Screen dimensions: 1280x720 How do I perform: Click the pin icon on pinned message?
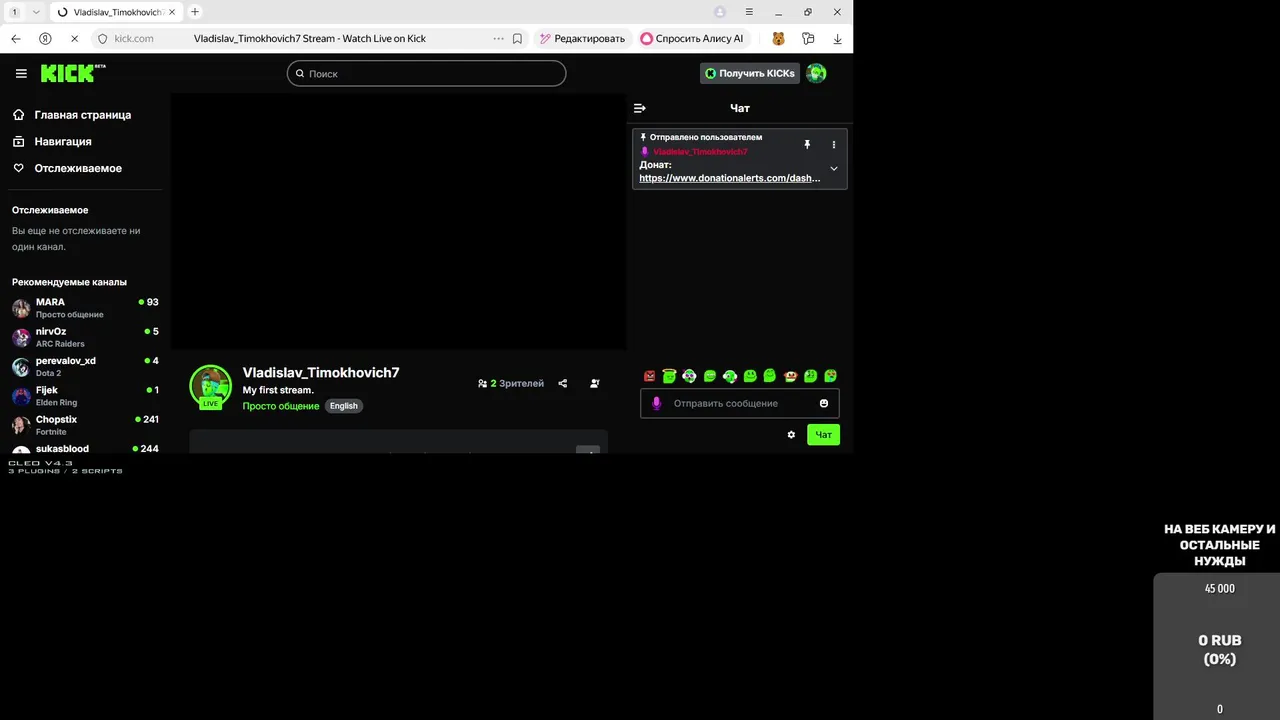click(807, 145)
